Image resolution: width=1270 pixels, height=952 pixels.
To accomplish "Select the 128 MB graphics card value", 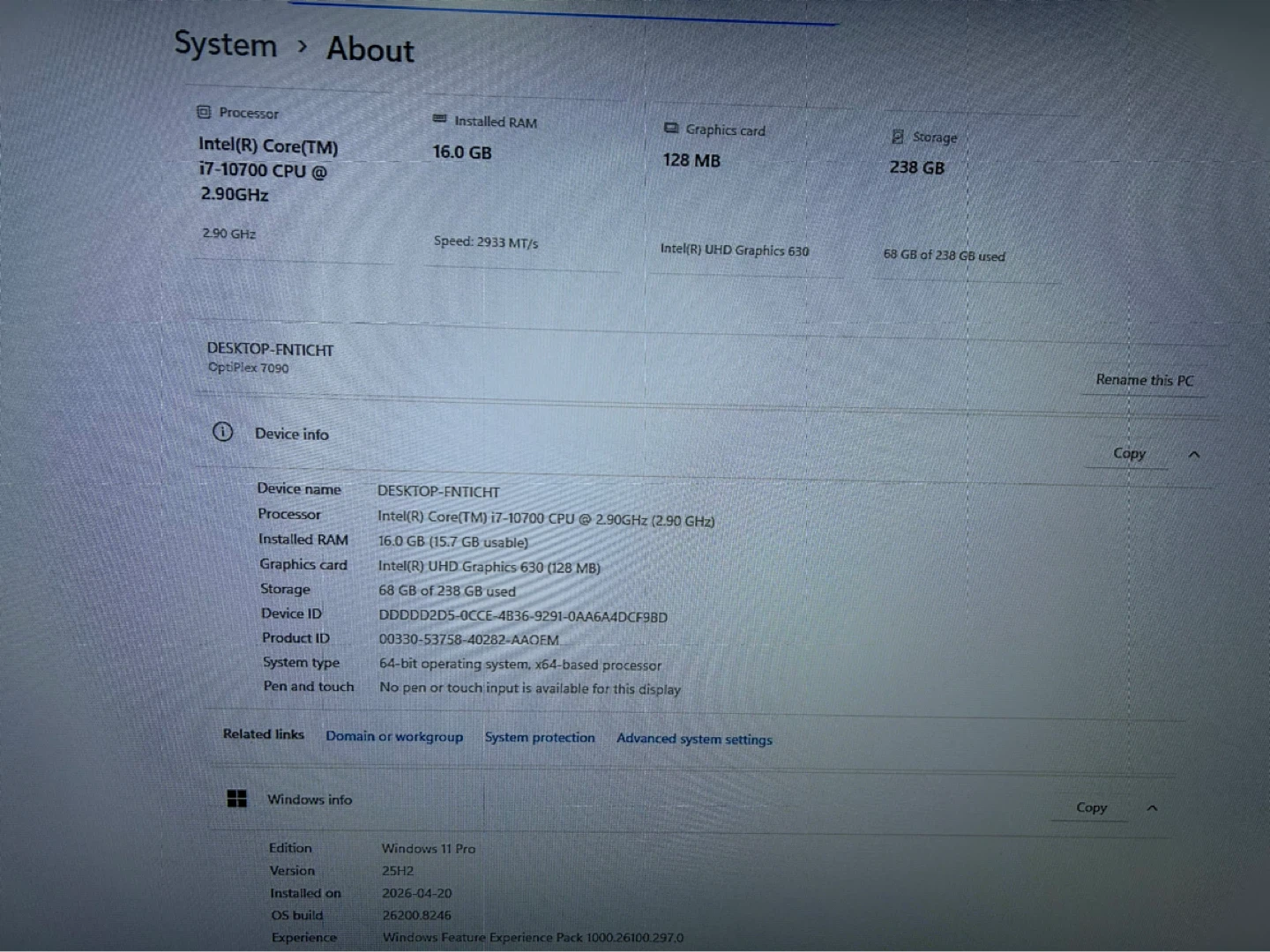I will pos(691,160).
